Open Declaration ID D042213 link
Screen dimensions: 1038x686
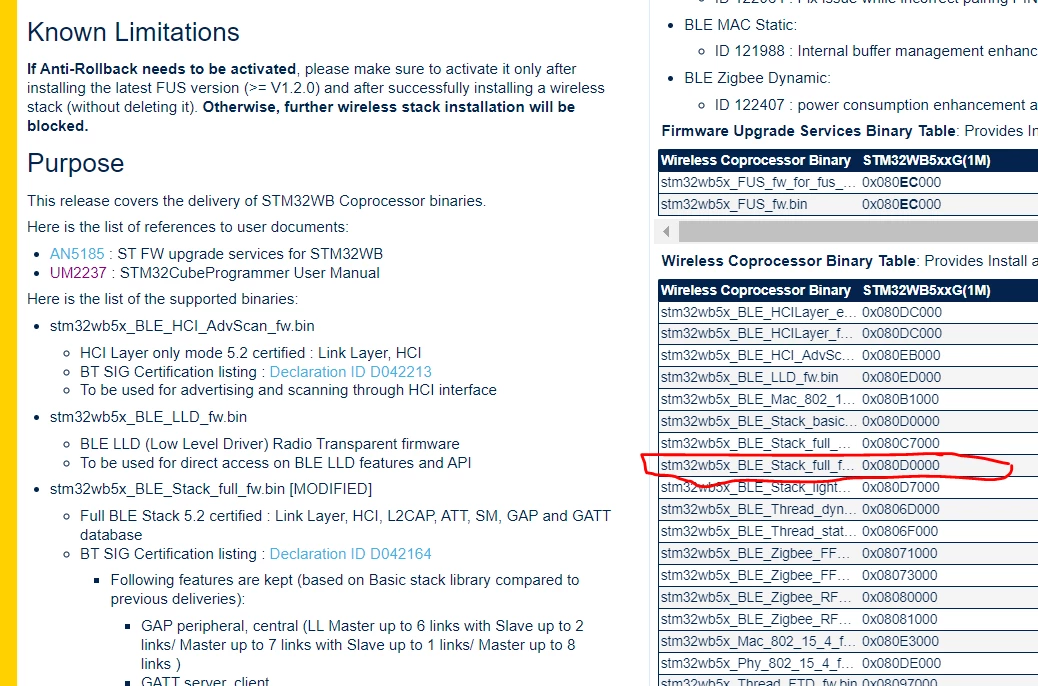click(x=350, y=371)
